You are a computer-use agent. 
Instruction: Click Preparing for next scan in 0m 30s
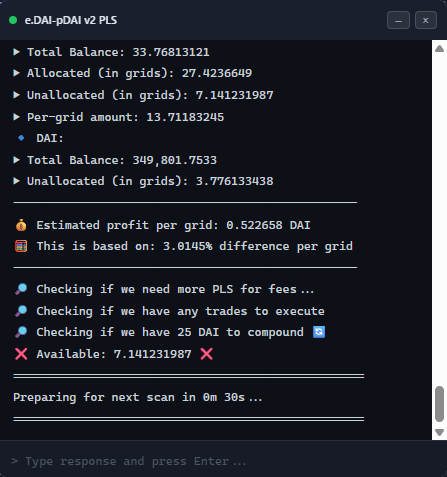coord(138,398)
